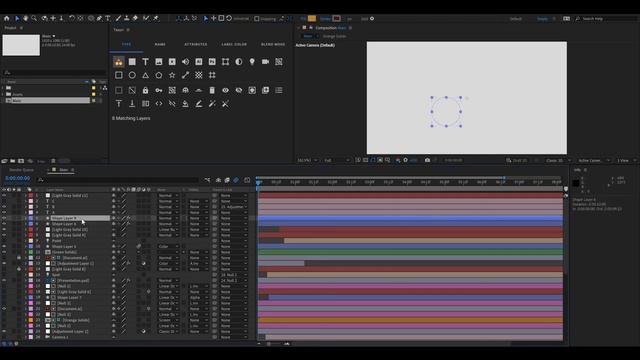Toggle visibility of selected Shape Layer row
Screen dimensions: 640x360
click(4, 218)
